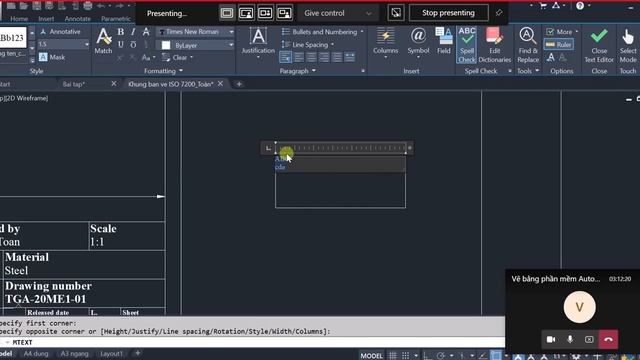The width and height of the screenshot is (640, 360).
Task: Close Text Editor with green checkmark
Action: point(599,45)
